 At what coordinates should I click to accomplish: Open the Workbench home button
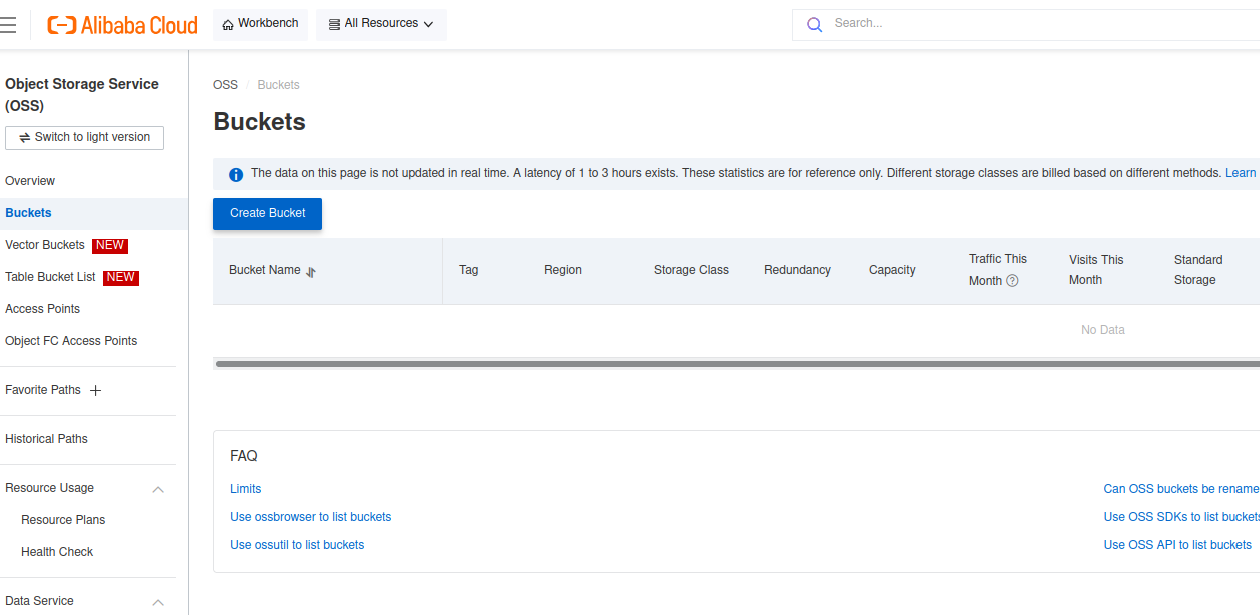(x=260, y=24)
